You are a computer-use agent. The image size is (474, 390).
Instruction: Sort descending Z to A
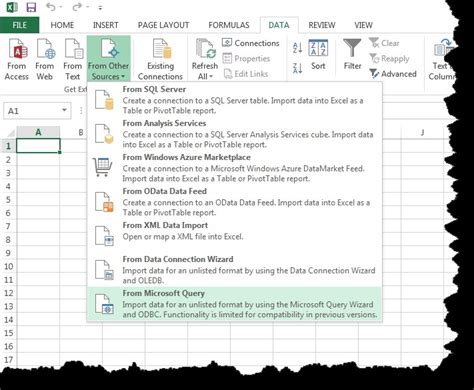tap(297, 68)
